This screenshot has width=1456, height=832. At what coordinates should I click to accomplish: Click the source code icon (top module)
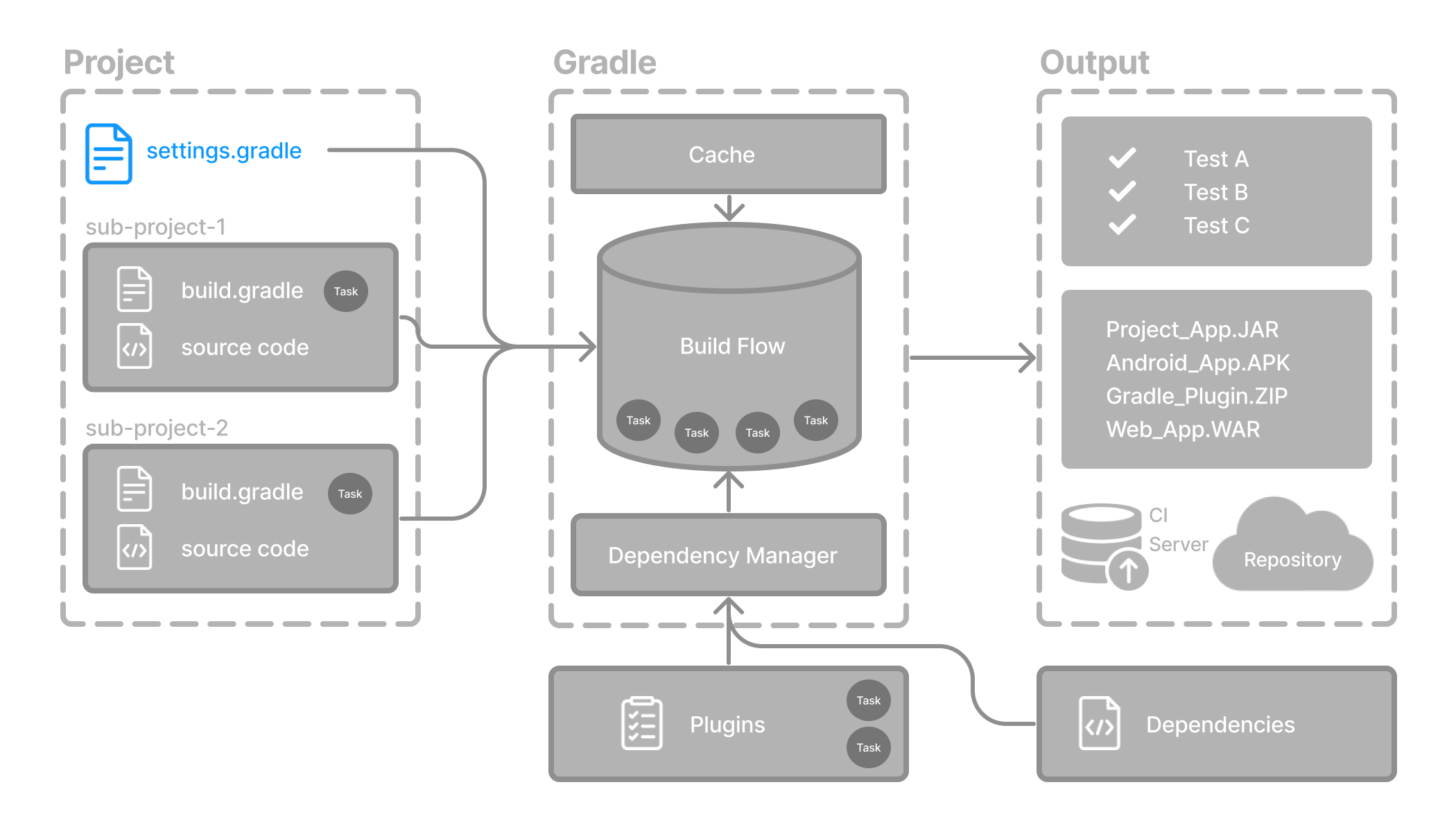[134, 345]
